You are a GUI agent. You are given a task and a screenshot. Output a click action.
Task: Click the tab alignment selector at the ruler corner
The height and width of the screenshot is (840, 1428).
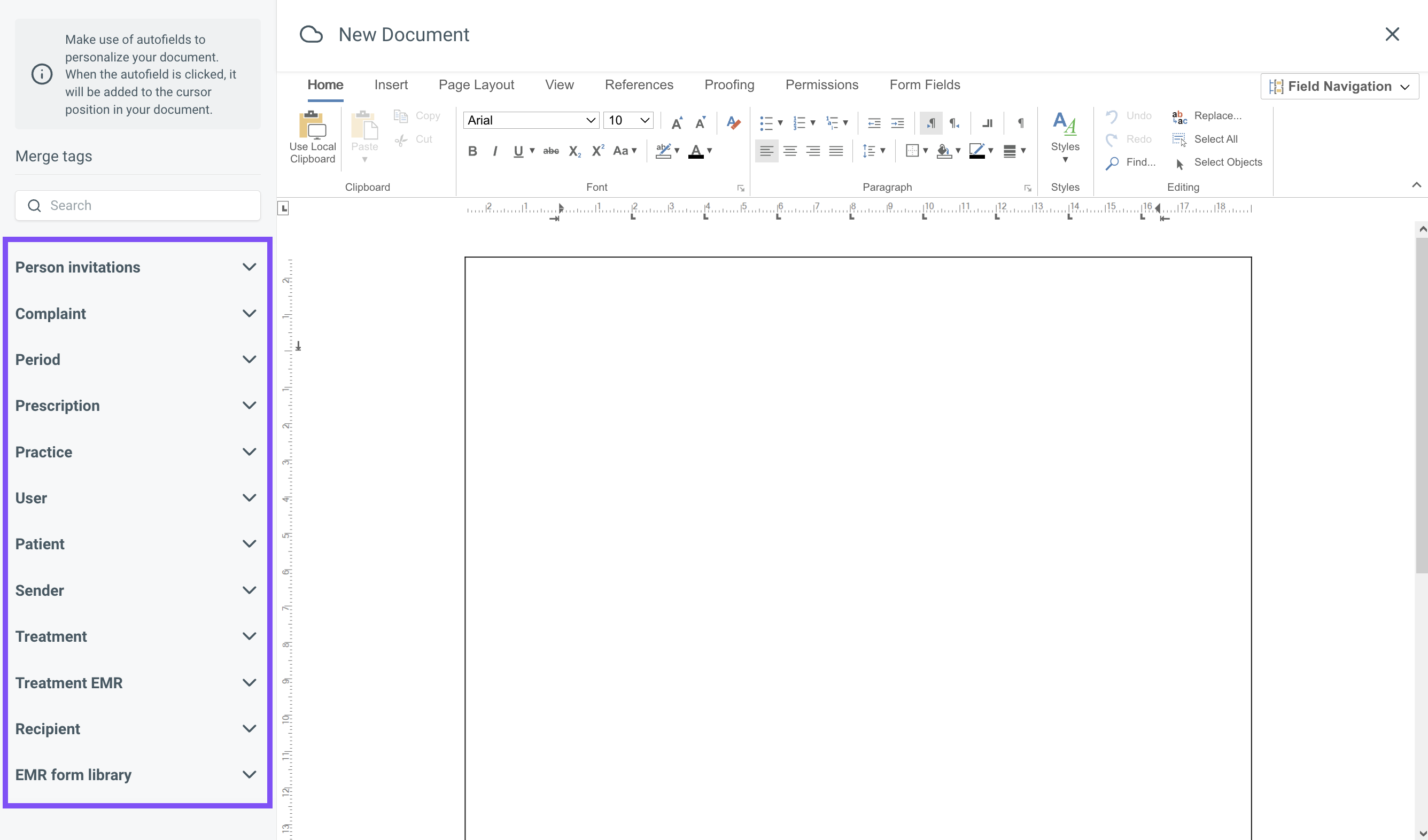pos(283,208)
